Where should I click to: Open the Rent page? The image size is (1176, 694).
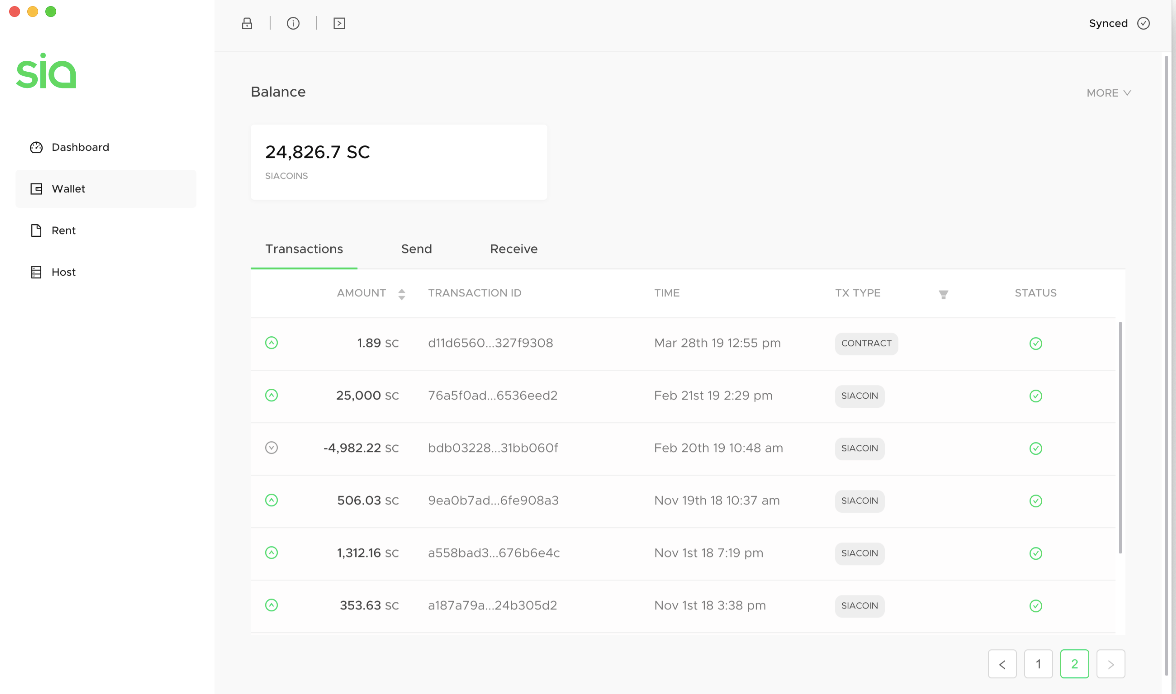pyautogui.click(x=106, y=230)
